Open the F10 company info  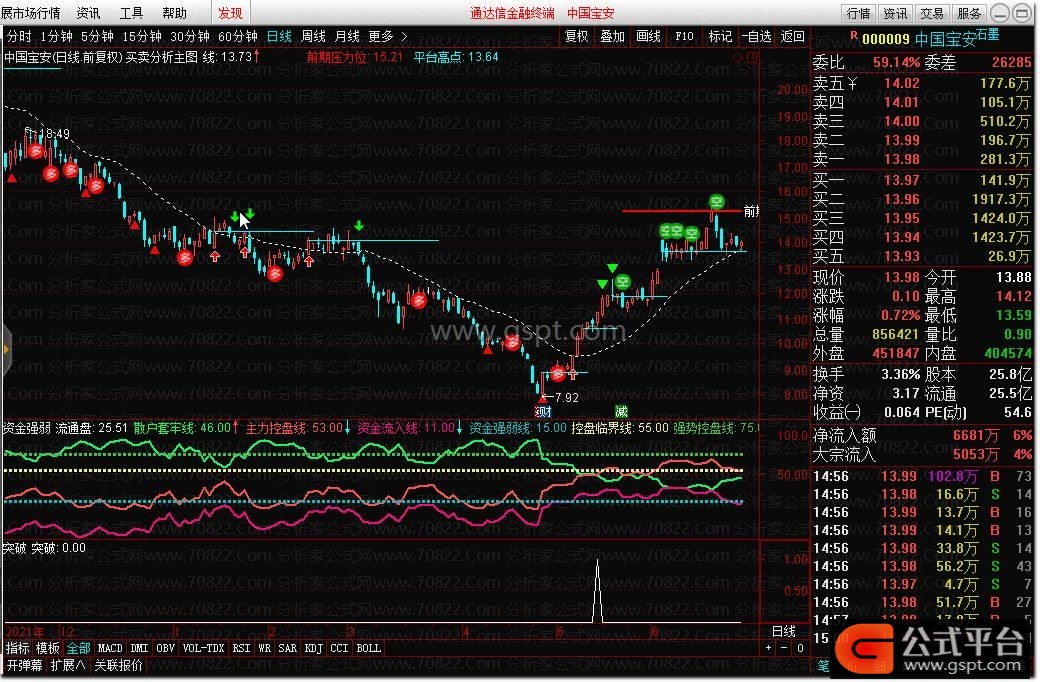coord(684,36)
